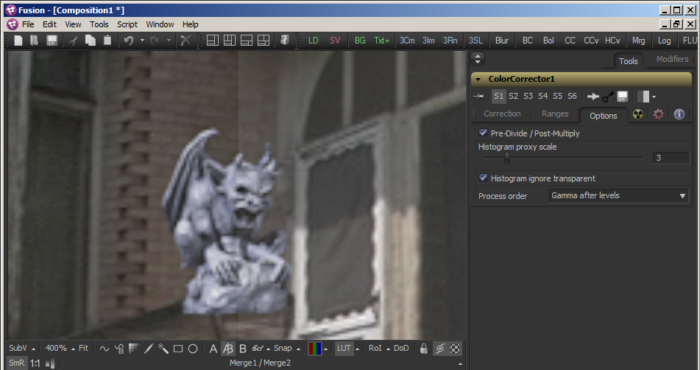Screen dimensions: 700x370
Task: Select the first window layout icon
Action: (x=212, y=41)
